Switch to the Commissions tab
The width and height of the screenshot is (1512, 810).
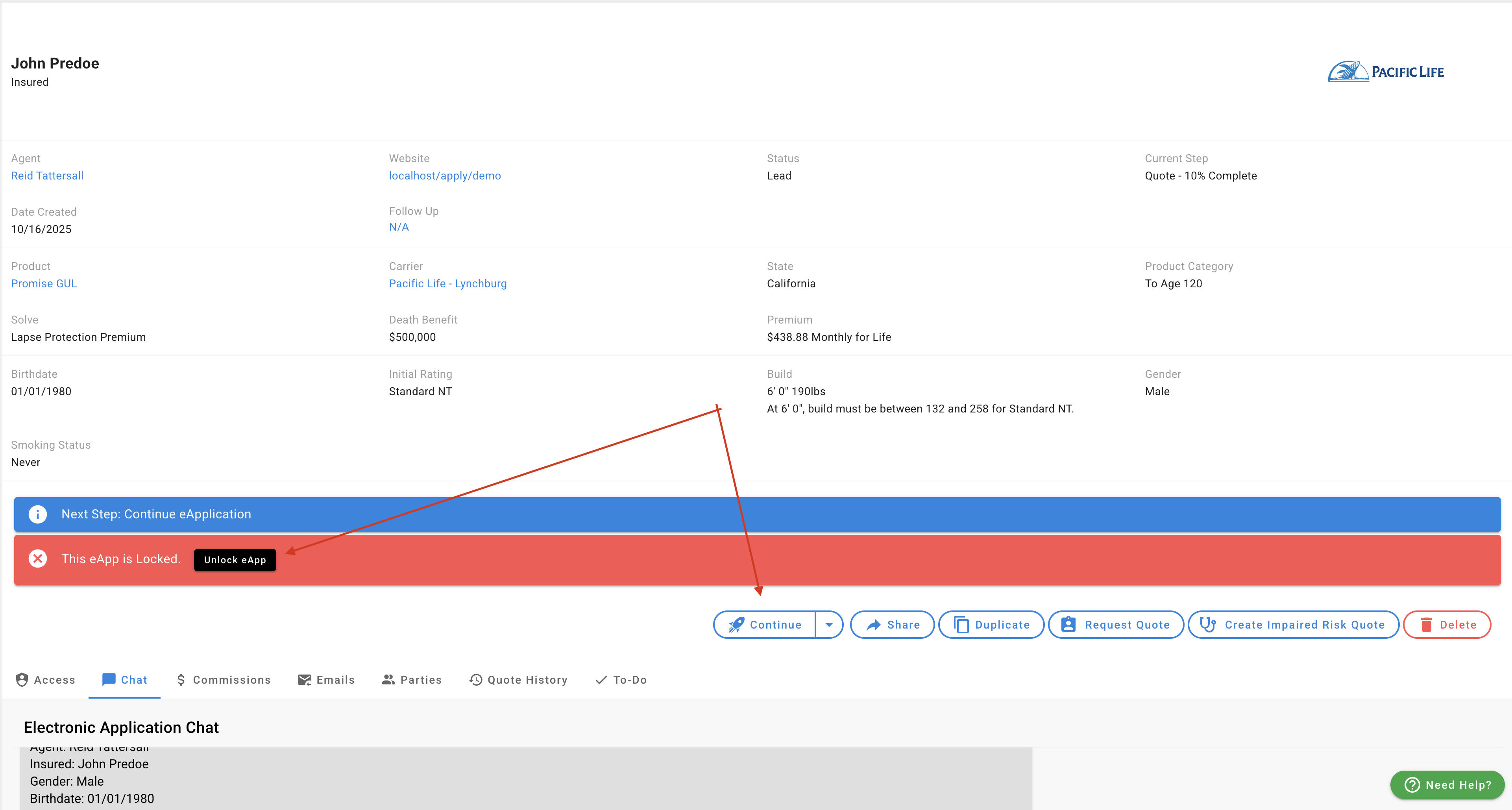[224, 680]
